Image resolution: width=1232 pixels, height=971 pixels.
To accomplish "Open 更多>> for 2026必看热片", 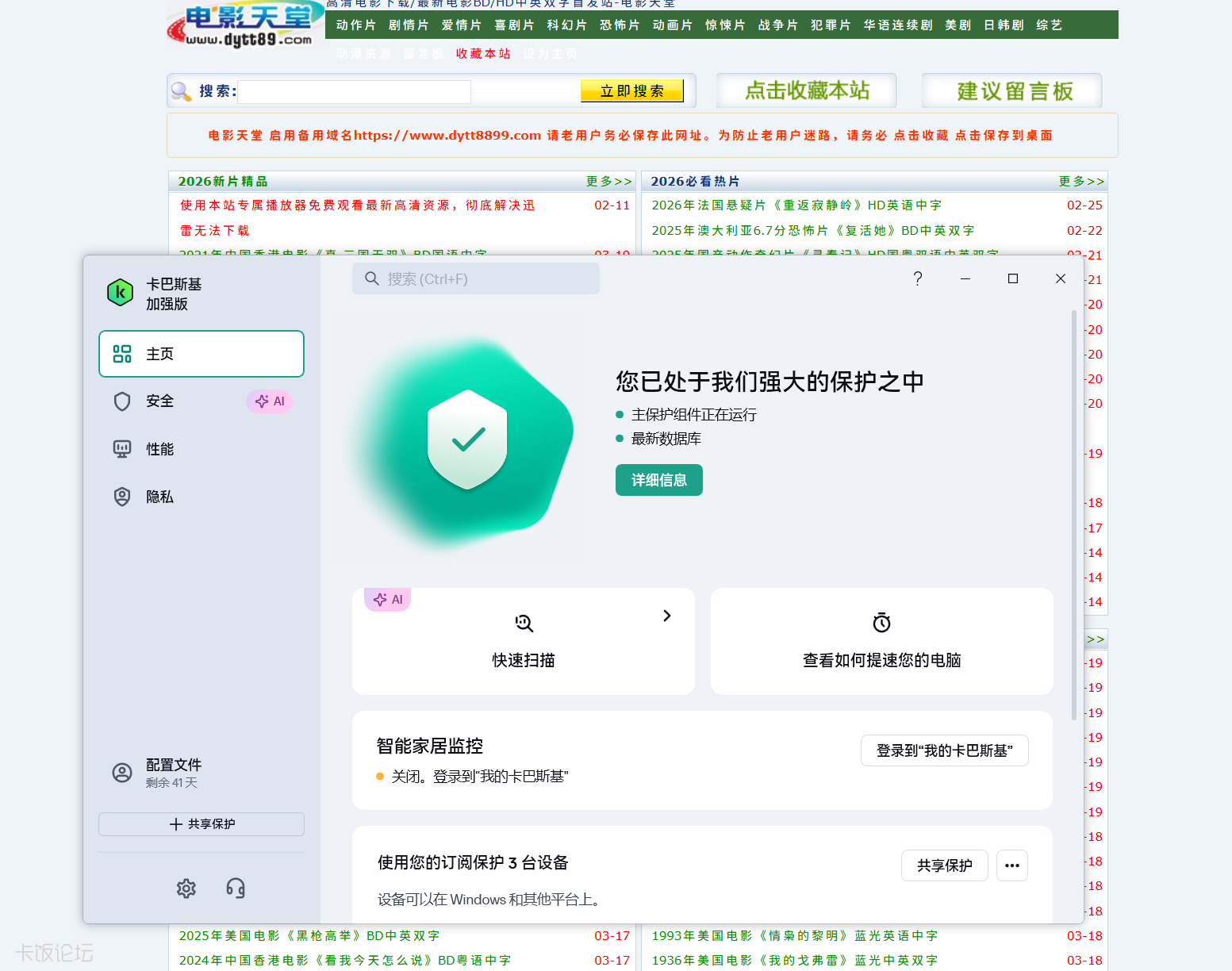I will tap(1081, 181).
